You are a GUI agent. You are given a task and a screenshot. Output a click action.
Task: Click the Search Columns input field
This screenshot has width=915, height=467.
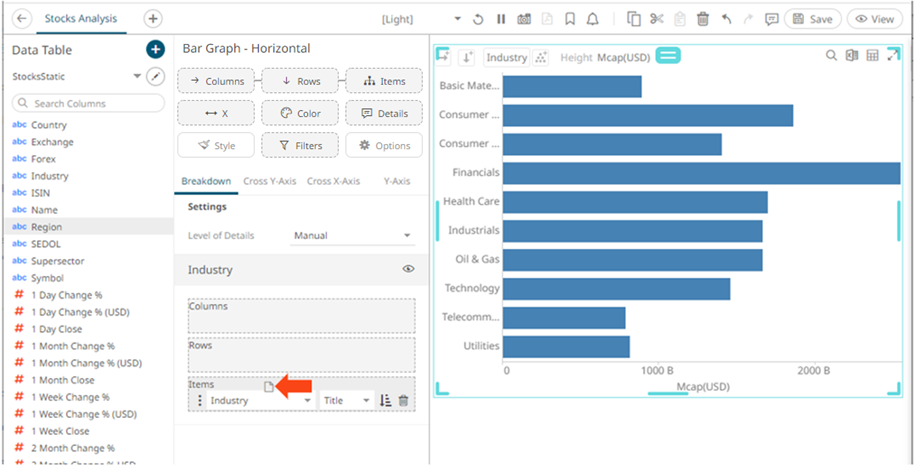tap(88, 103)
